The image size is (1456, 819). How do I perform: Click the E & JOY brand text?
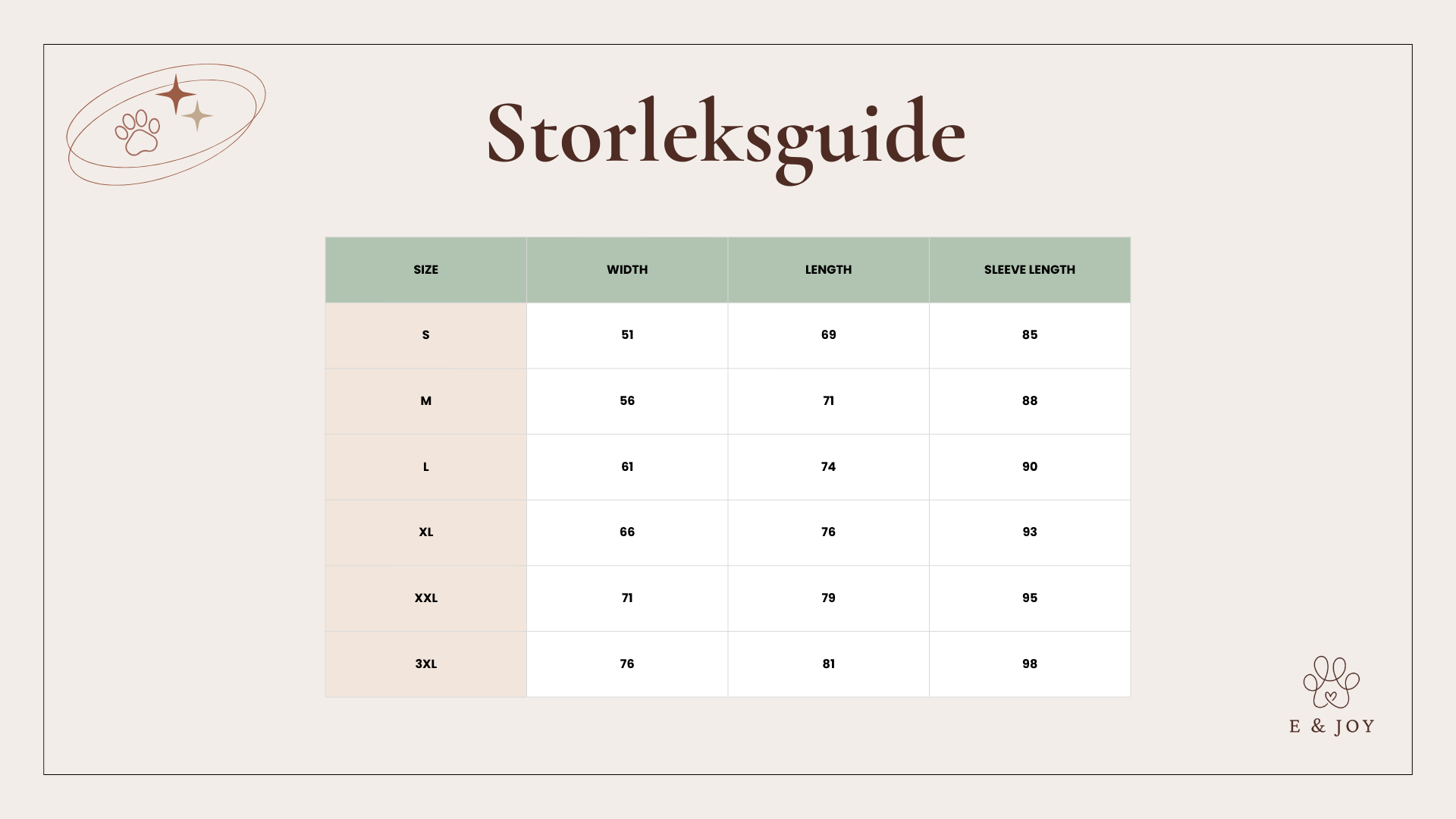pyautogui.click(x=1332, y=726)
